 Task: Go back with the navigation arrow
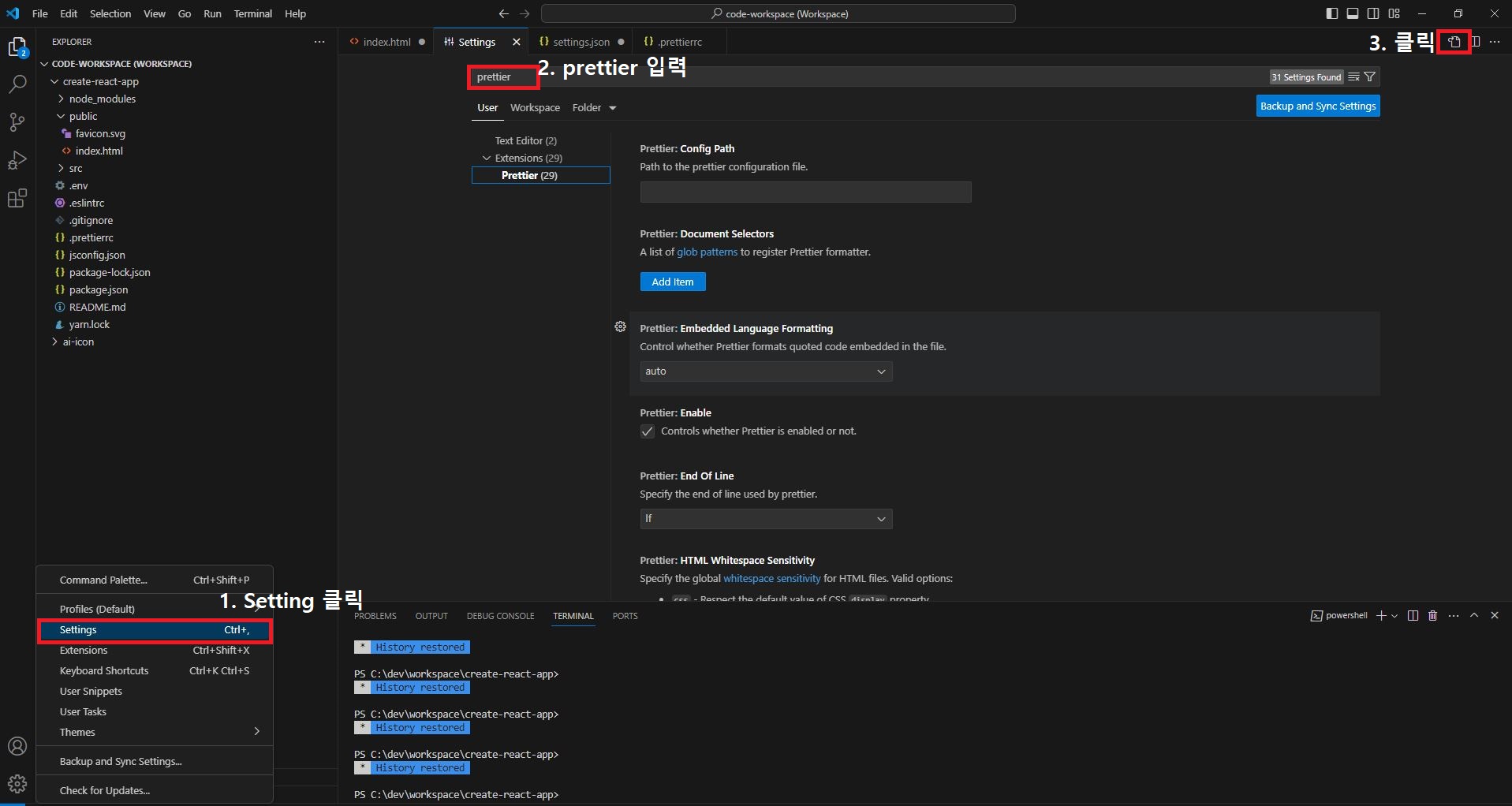click(x=504, y=13)
